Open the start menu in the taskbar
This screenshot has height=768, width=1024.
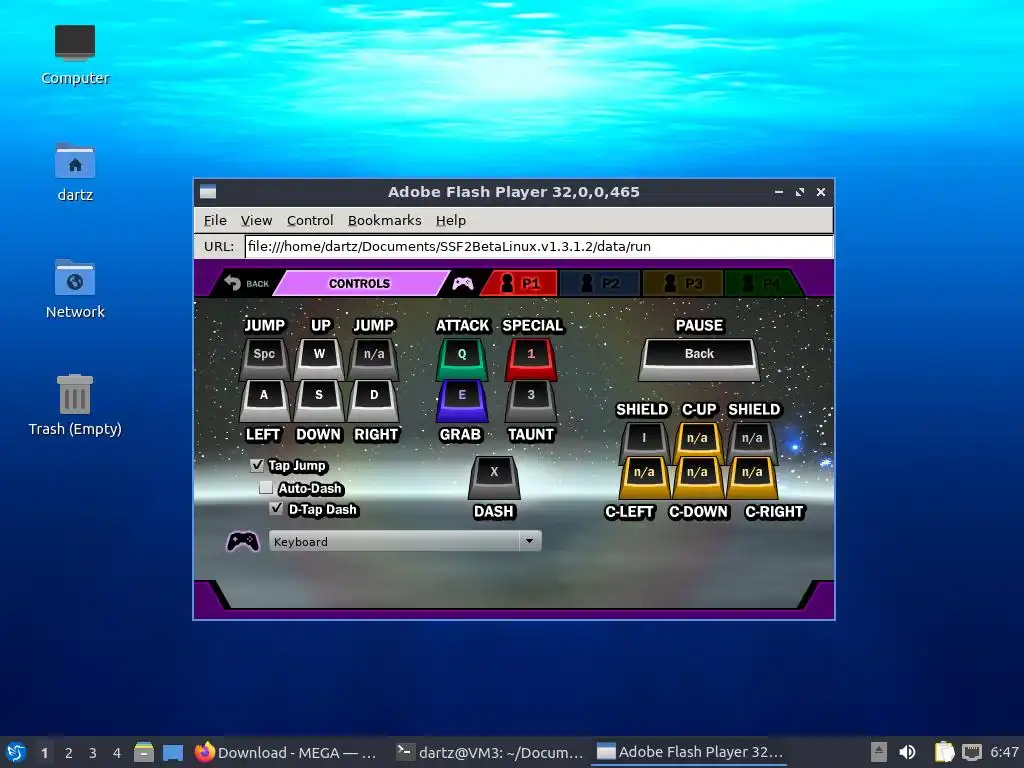[16, 752]
